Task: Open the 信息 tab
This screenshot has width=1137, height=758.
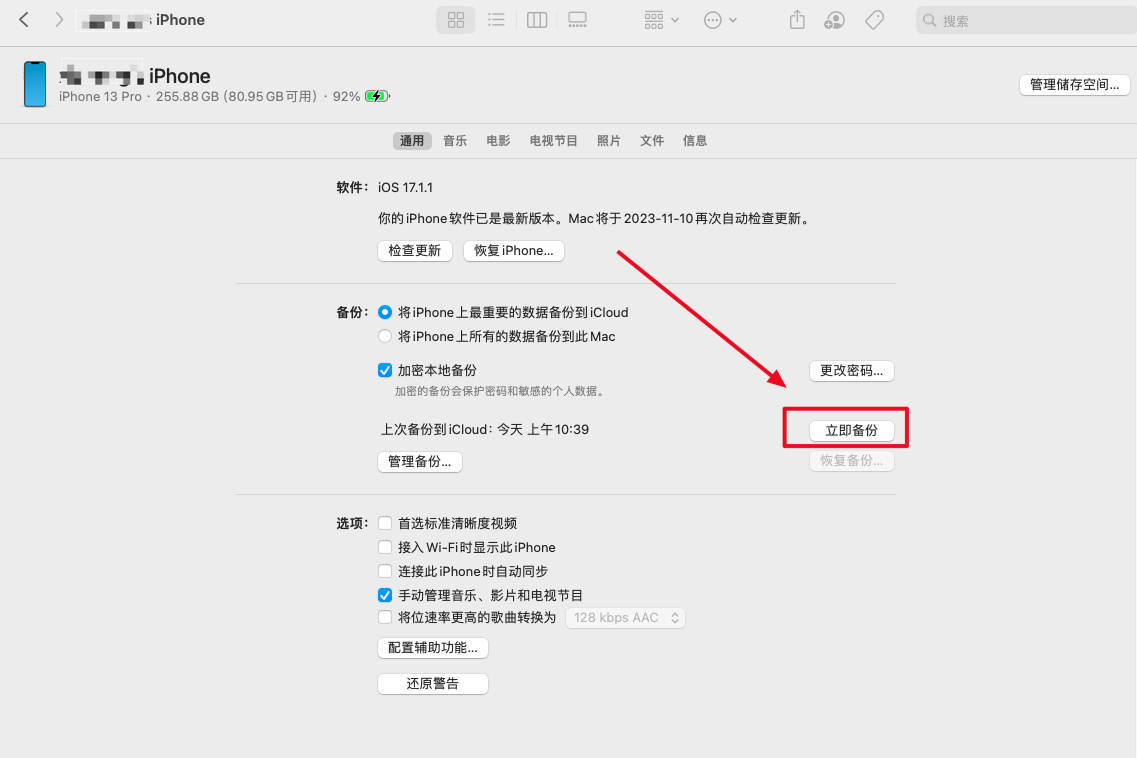Action: (x=695, y=141)
